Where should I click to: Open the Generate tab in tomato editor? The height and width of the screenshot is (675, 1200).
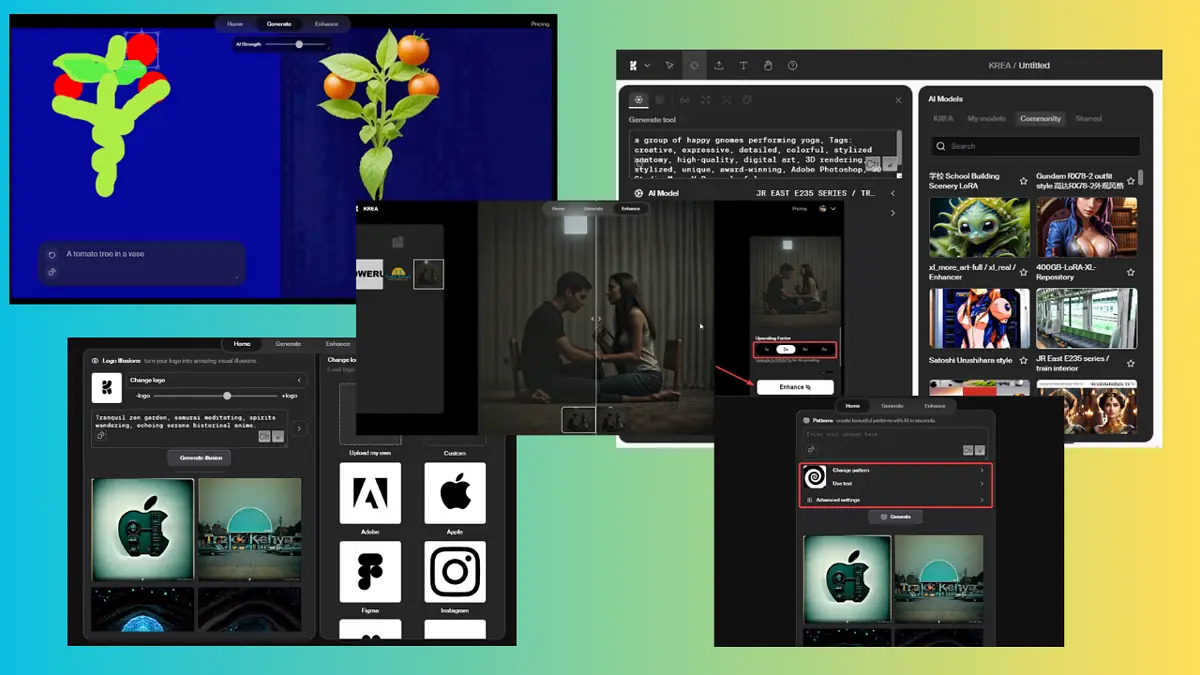coord(279,24)
